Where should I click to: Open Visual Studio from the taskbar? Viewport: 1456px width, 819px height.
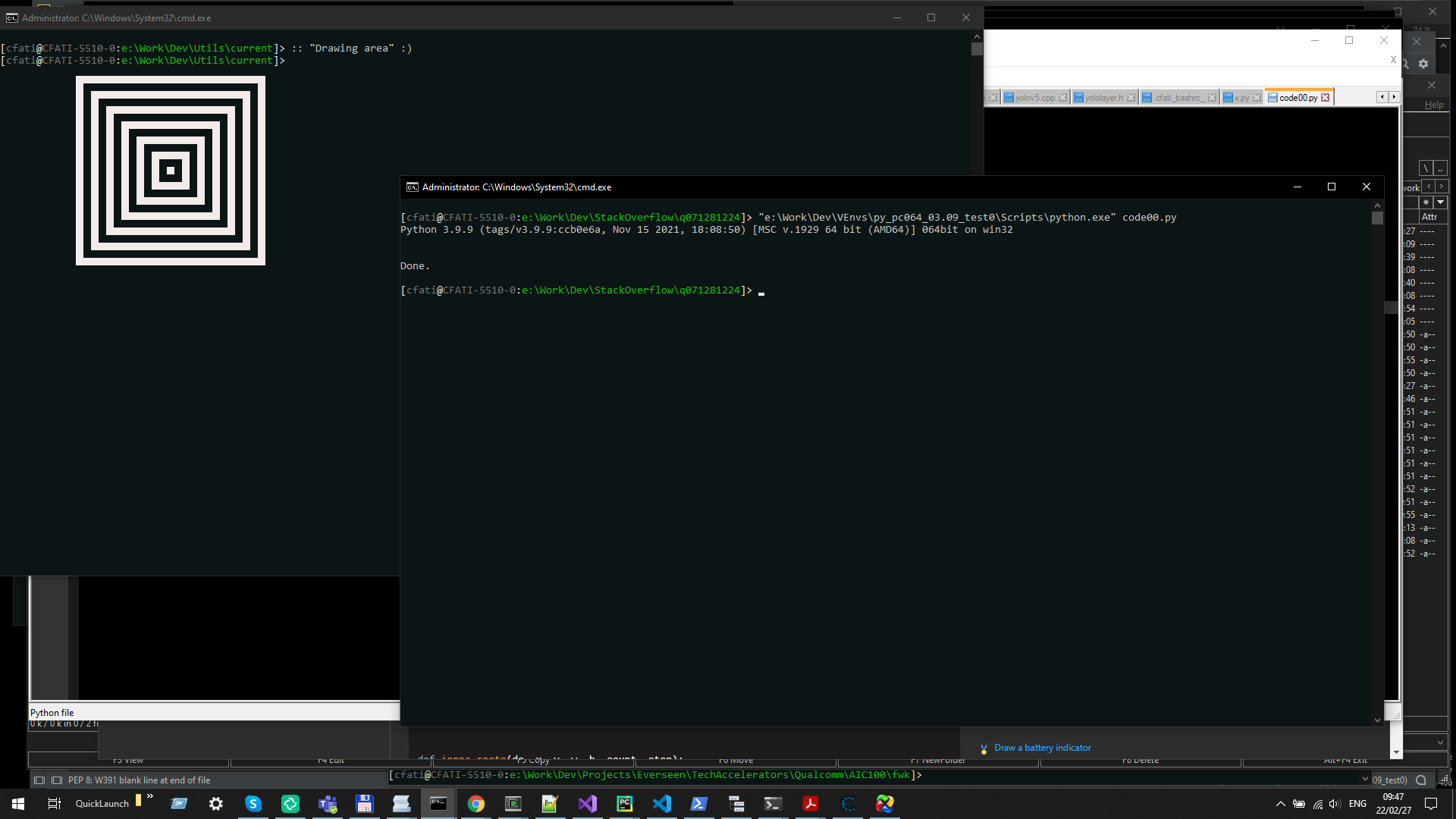(x=588, y=804)
